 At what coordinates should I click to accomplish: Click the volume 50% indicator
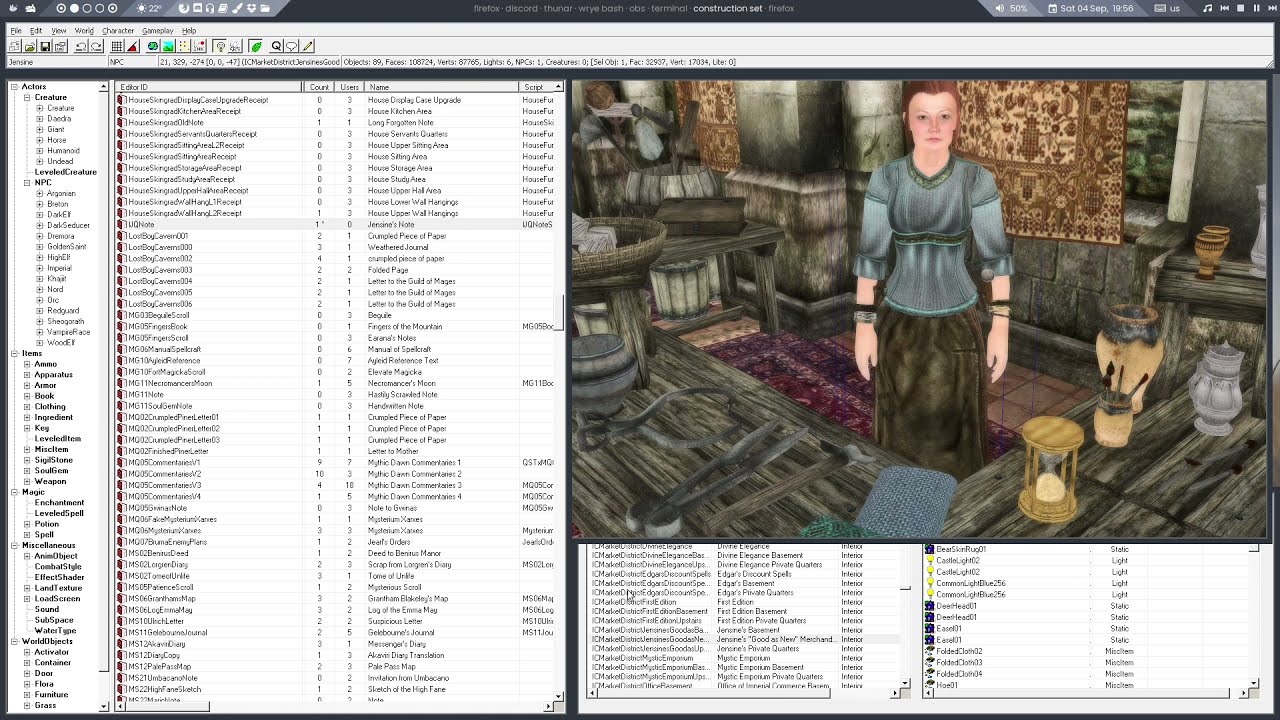1012,8
